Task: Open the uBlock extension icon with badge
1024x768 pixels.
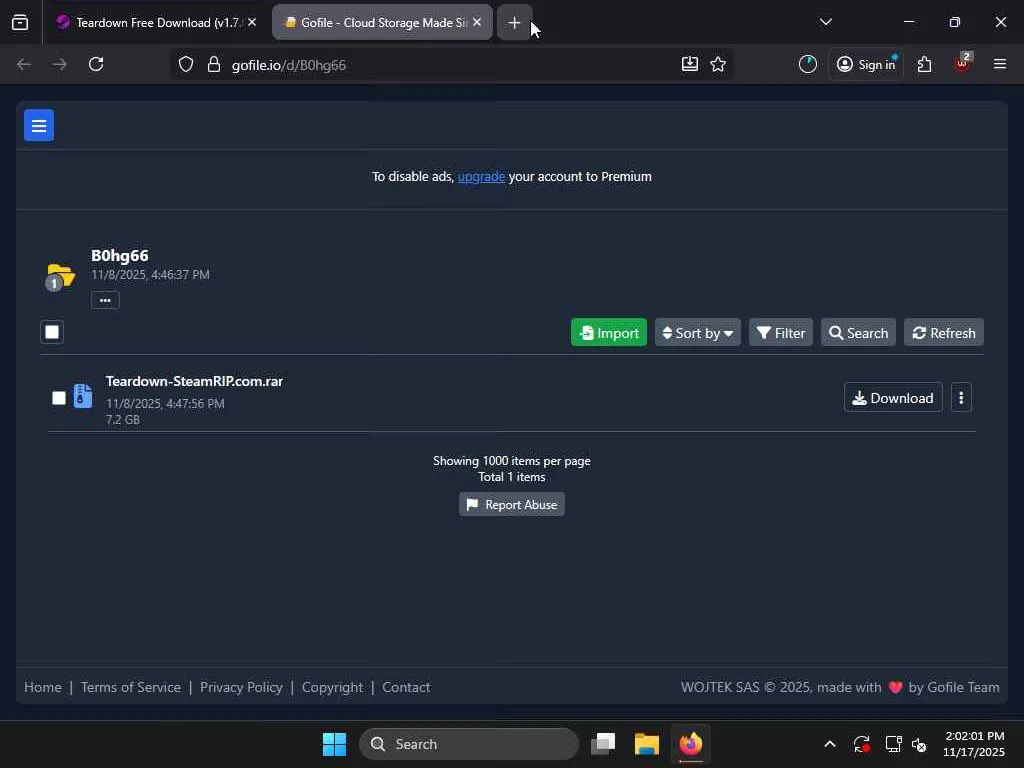Action: (962, 63)
